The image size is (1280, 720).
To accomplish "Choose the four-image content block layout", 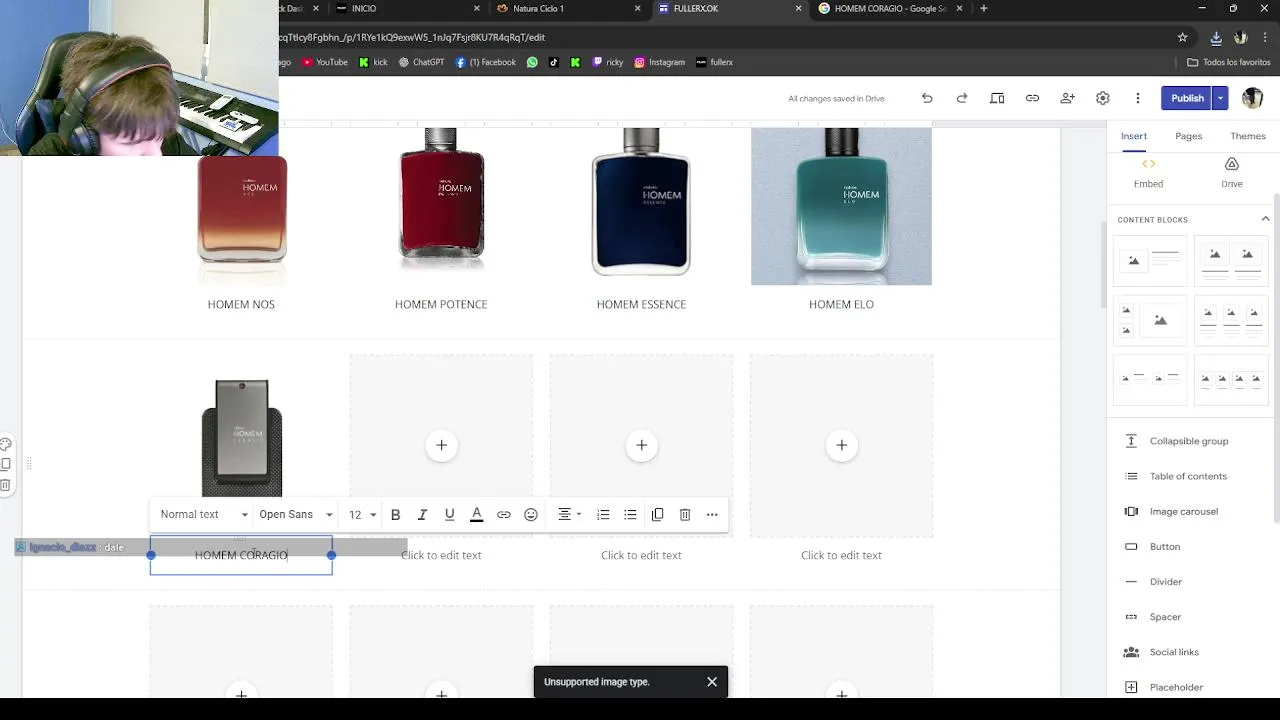I will (x=1231, y=380).
